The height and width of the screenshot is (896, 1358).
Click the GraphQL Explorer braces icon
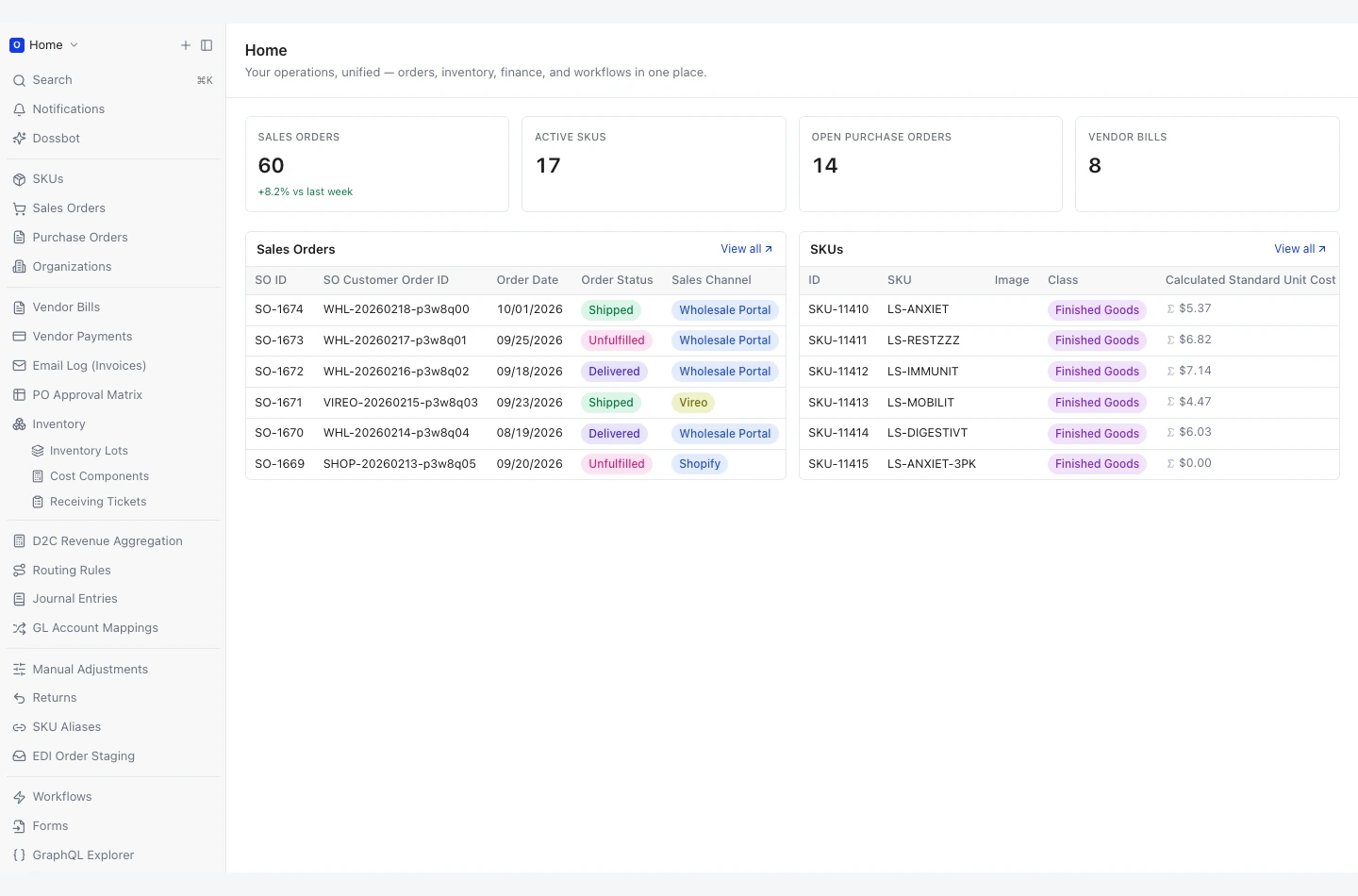pos(19,855)
